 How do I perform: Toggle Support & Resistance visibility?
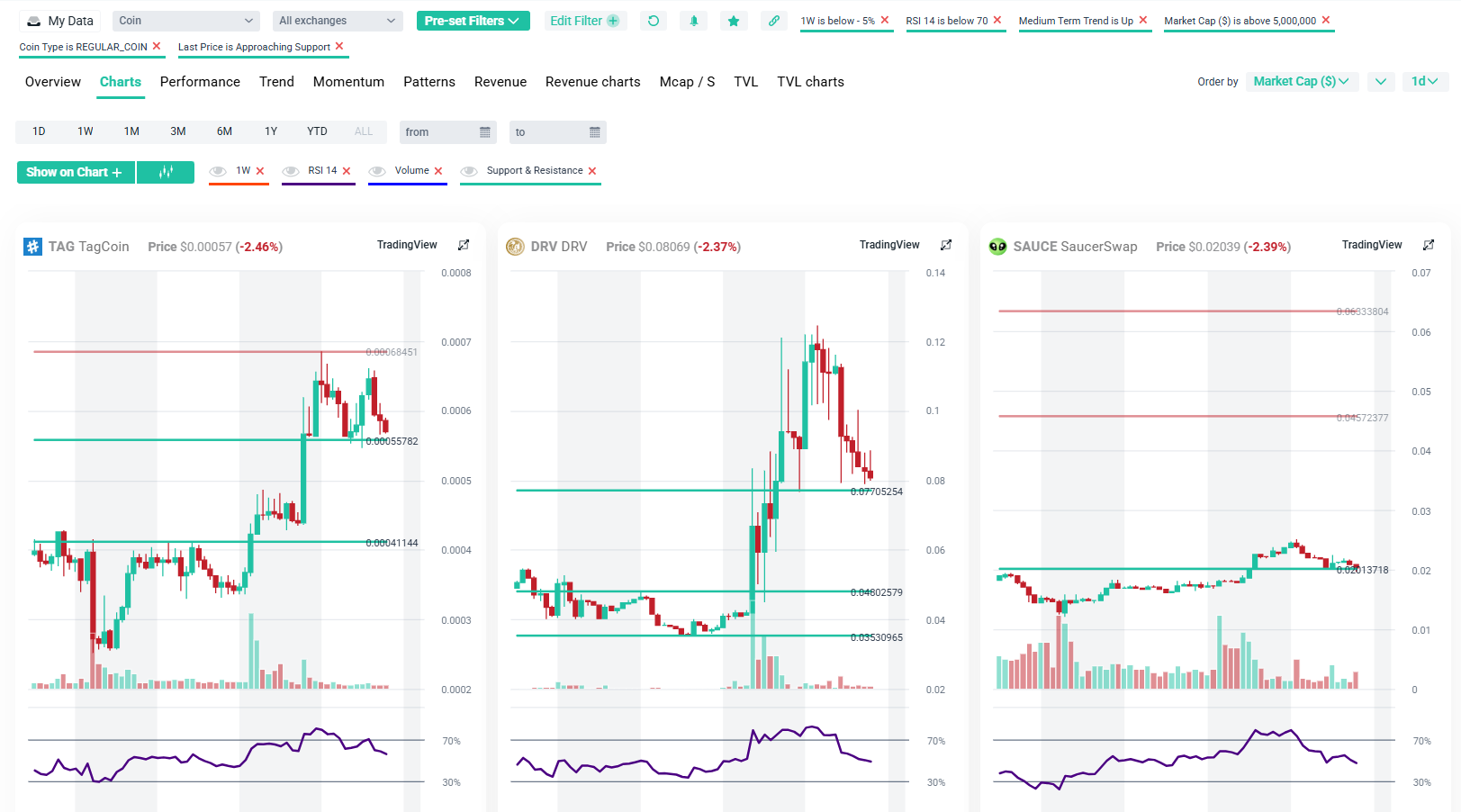pyautogui.click(x=469, y=171)
